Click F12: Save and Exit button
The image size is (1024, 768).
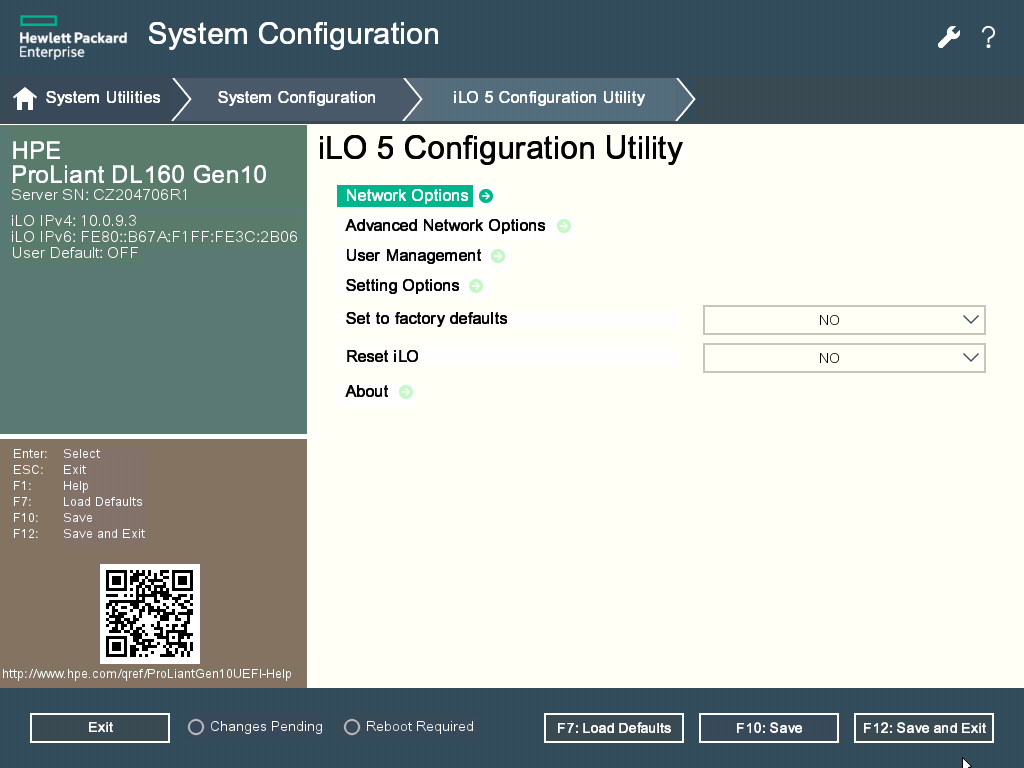coord(924,728)
